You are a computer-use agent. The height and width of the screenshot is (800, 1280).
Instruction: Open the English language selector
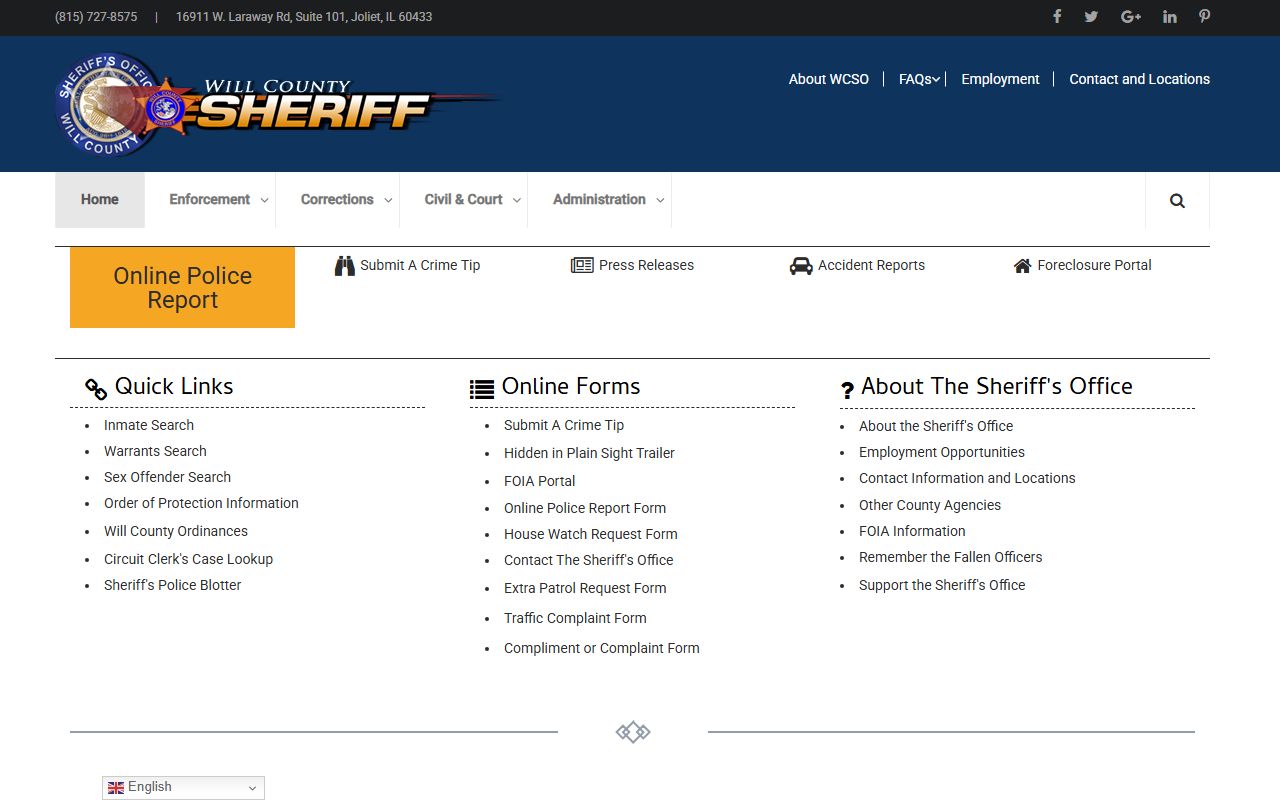pyautogui.click(x=183, y=787)
